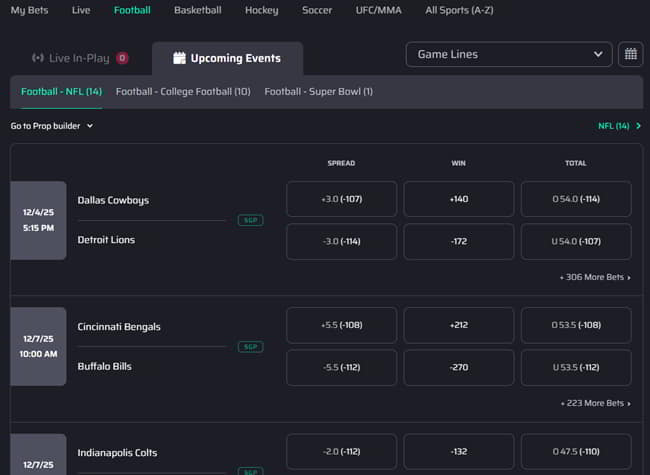The image size is (650, 475).
Task: Open All Sports (A-Z) list
Action: point(459,10)
